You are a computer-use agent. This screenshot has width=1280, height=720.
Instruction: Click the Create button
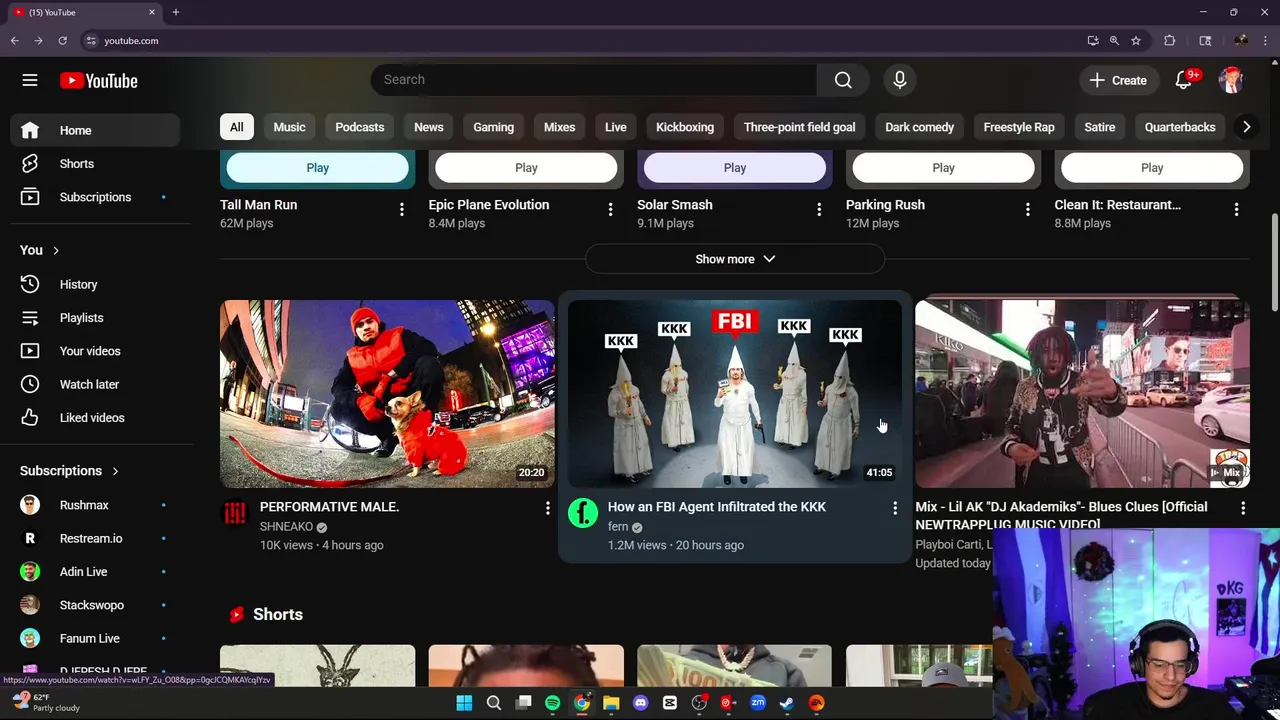point(1118,80)
